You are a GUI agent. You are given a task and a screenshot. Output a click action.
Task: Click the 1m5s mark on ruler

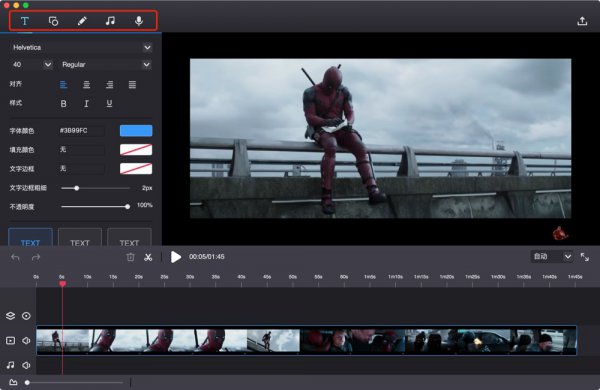click(x=370, y=277)
